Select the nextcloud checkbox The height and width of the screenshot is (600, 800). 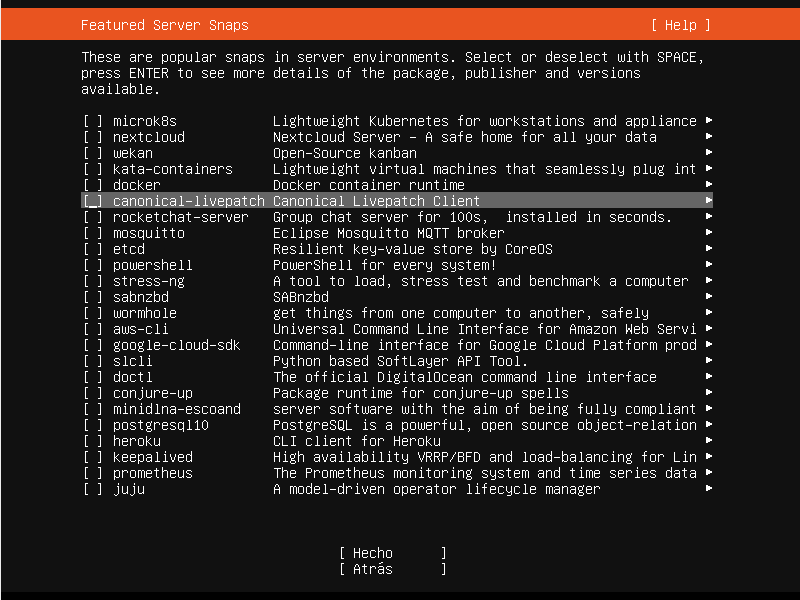coord(93,137)
